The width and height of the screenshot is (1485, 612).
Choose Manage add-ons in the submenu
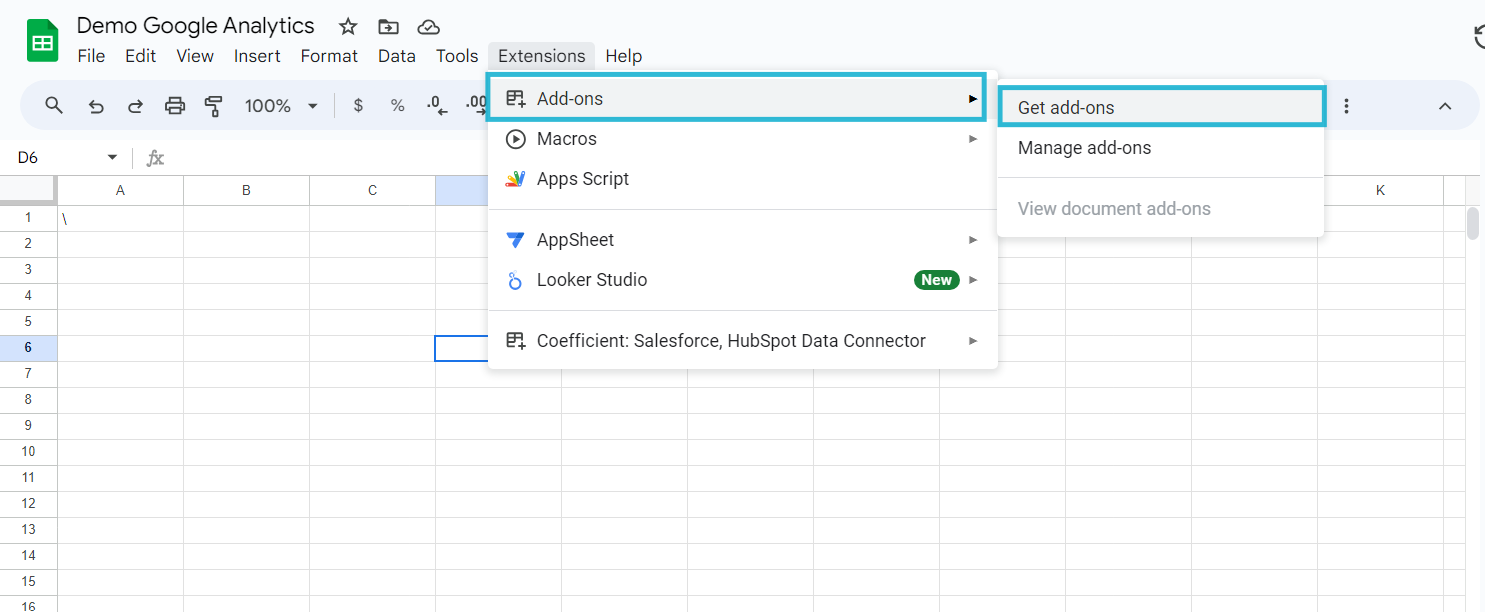pyautogui.click(x=1160, y=148)
